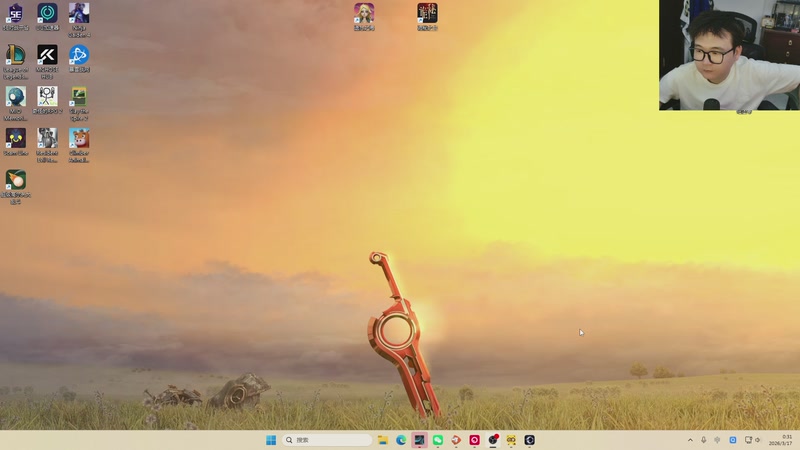800x450 pixels.
Task: Click the blue square input method tray icon
Action: tap(733, 440)
